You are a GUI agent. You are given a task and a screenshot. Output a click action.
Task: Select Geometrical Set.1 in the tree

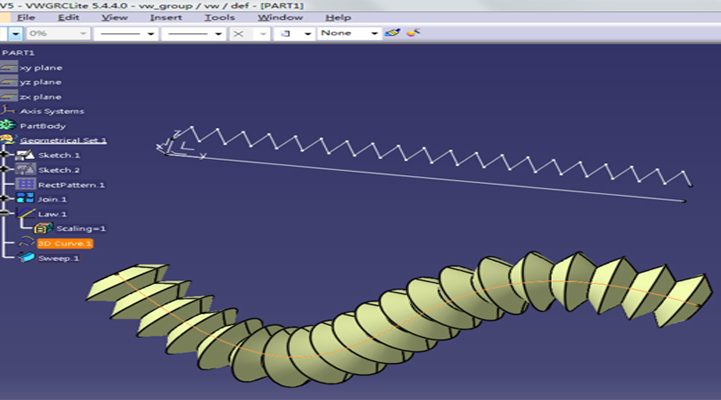63,141
